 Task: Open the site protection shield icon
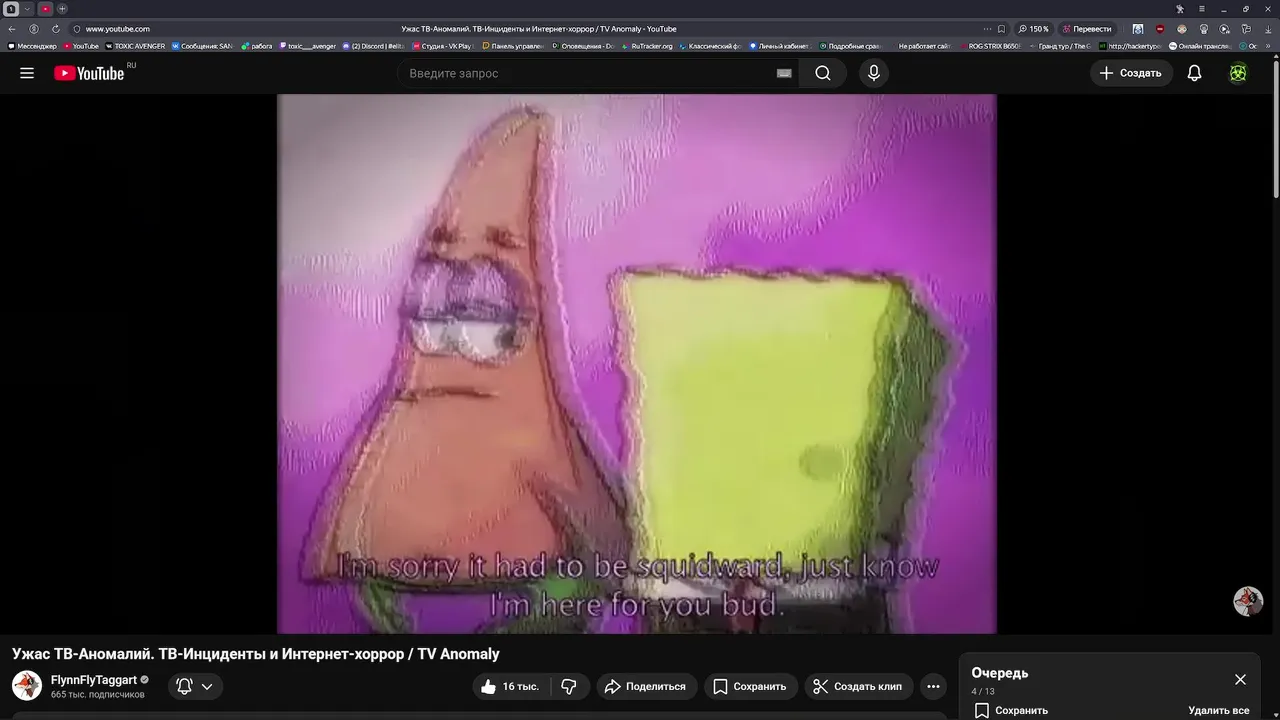(77, 29)
